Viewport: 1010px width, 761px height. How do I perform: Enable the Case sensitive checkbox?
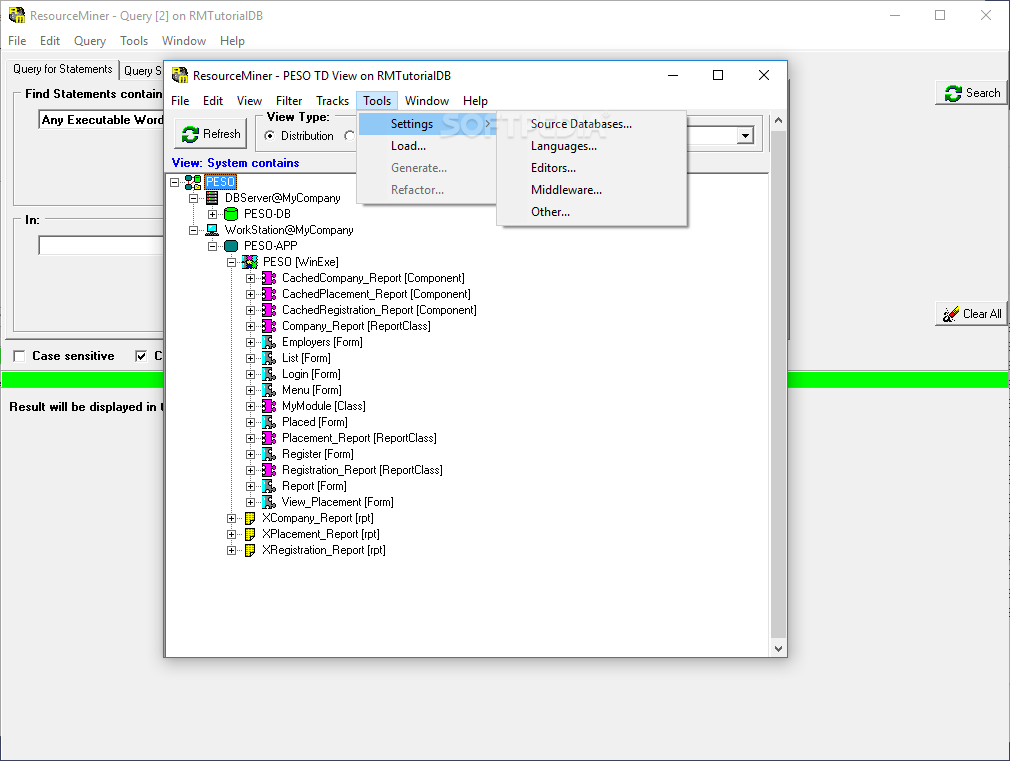pos(19,356)
